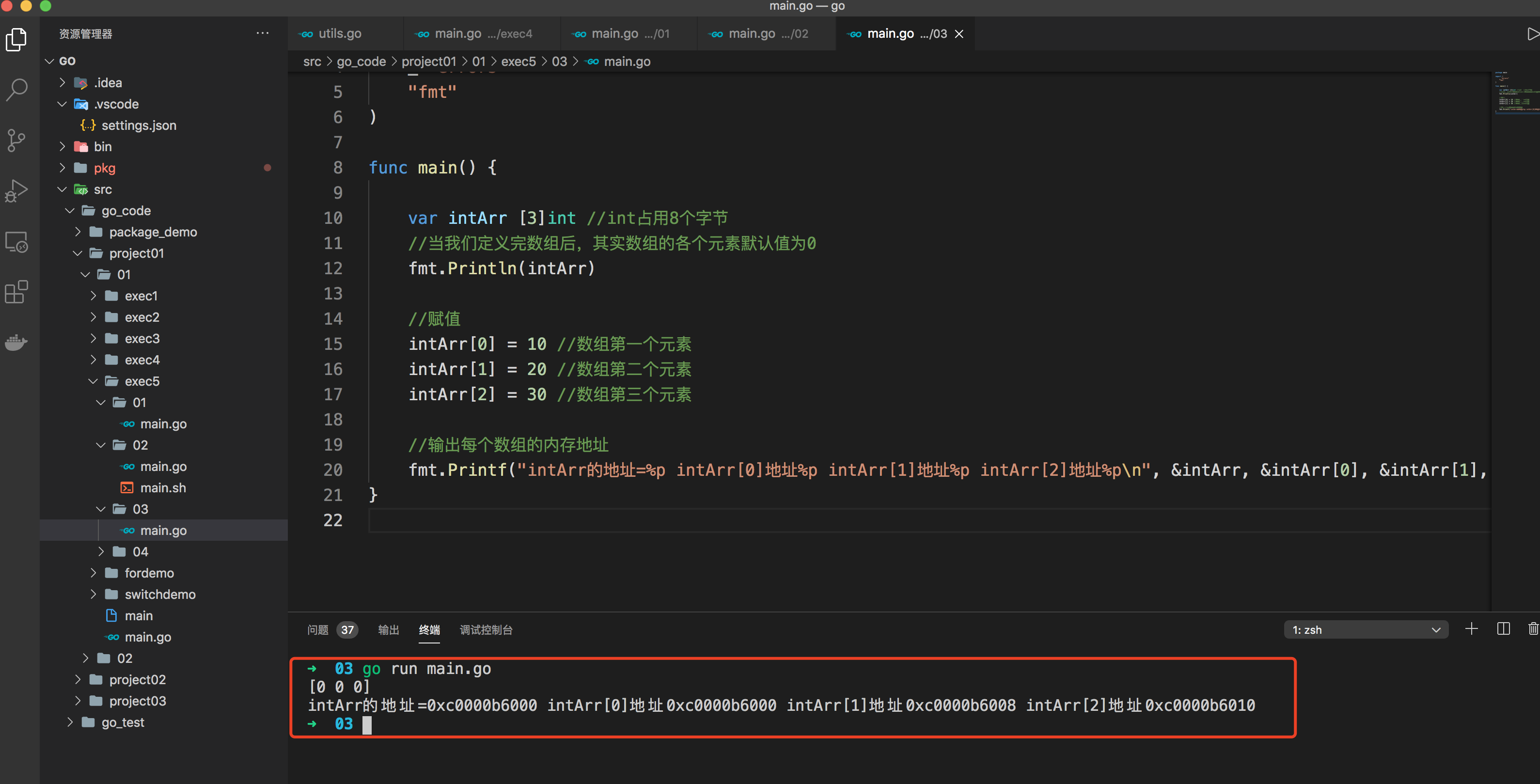Open the Explorer view in activity bar

16,39
